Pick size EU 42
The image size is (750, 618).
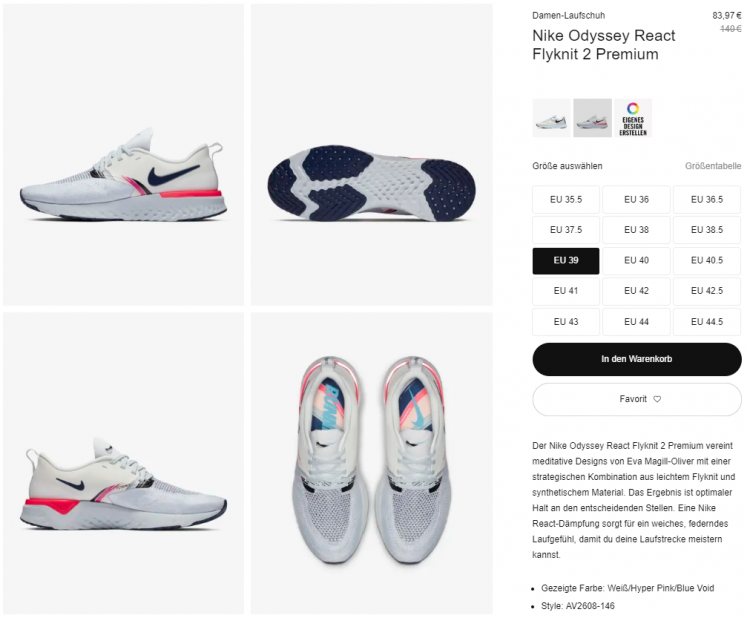coord(636,291)
